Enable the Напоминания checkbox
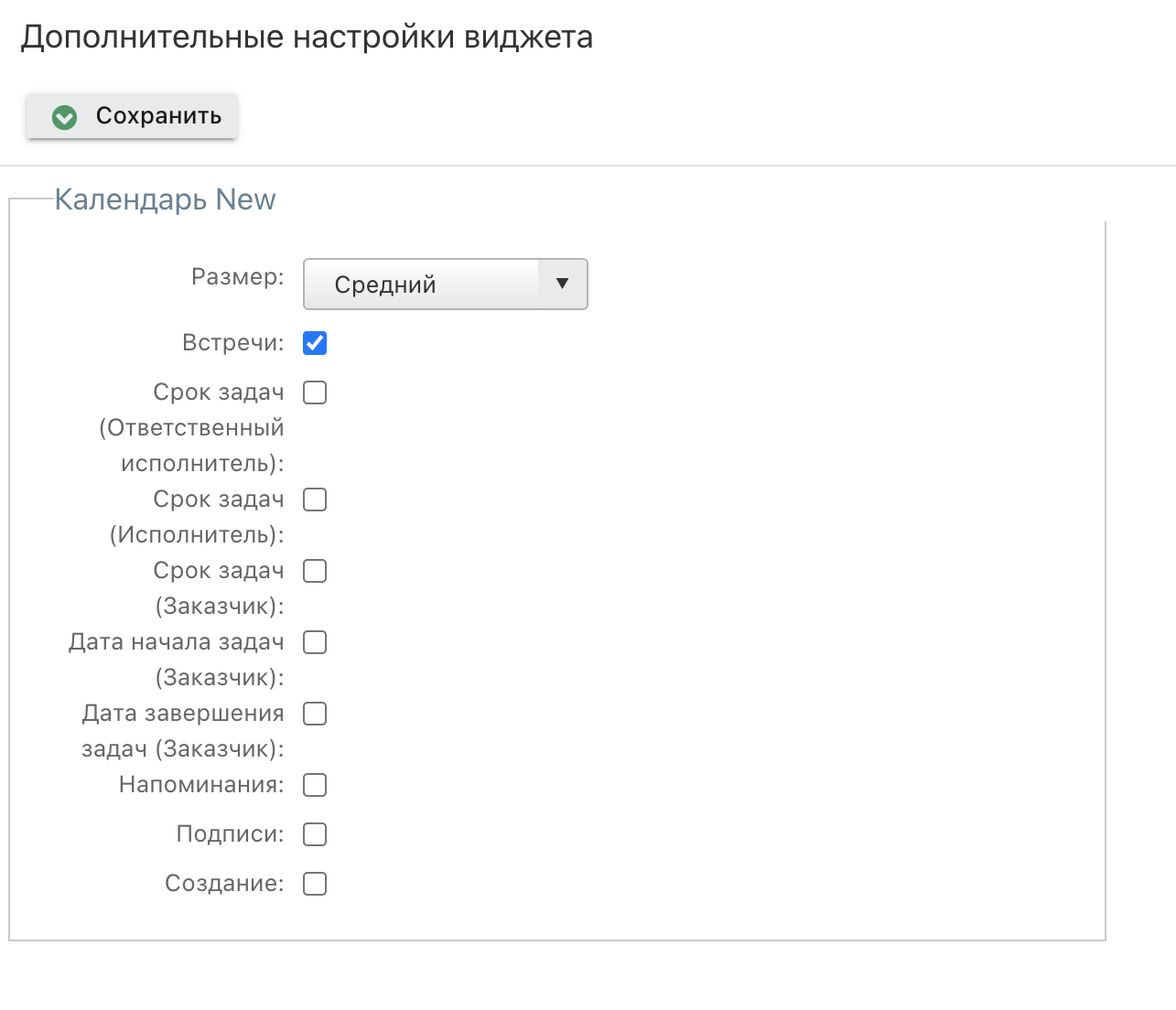Image resolution: width=1176 pixels, height=1010 pixels. pos(315,785)
